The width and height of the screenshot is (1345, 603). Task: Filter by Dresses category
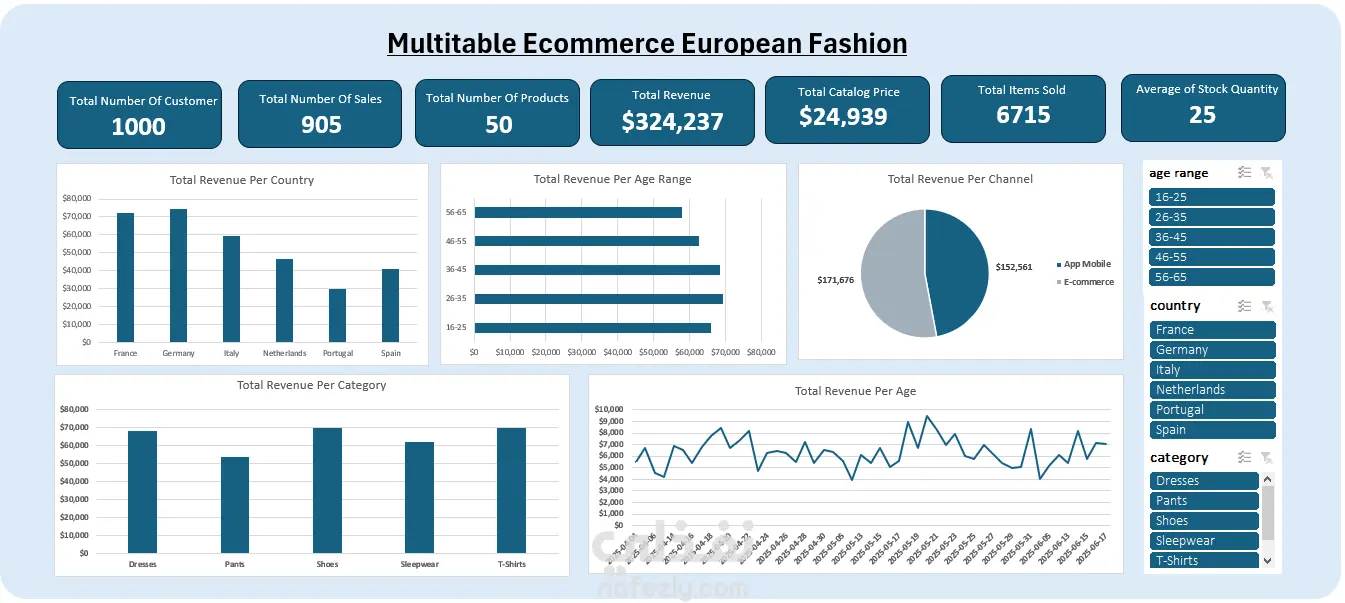tap(1205, 481)
